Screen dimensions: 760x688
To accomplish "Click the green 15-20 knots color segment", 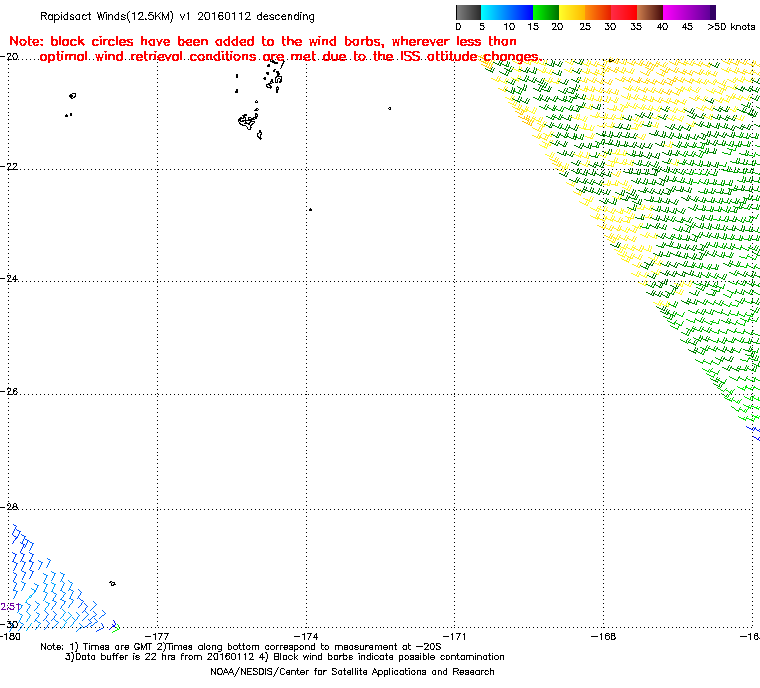I will pos(546,12).
